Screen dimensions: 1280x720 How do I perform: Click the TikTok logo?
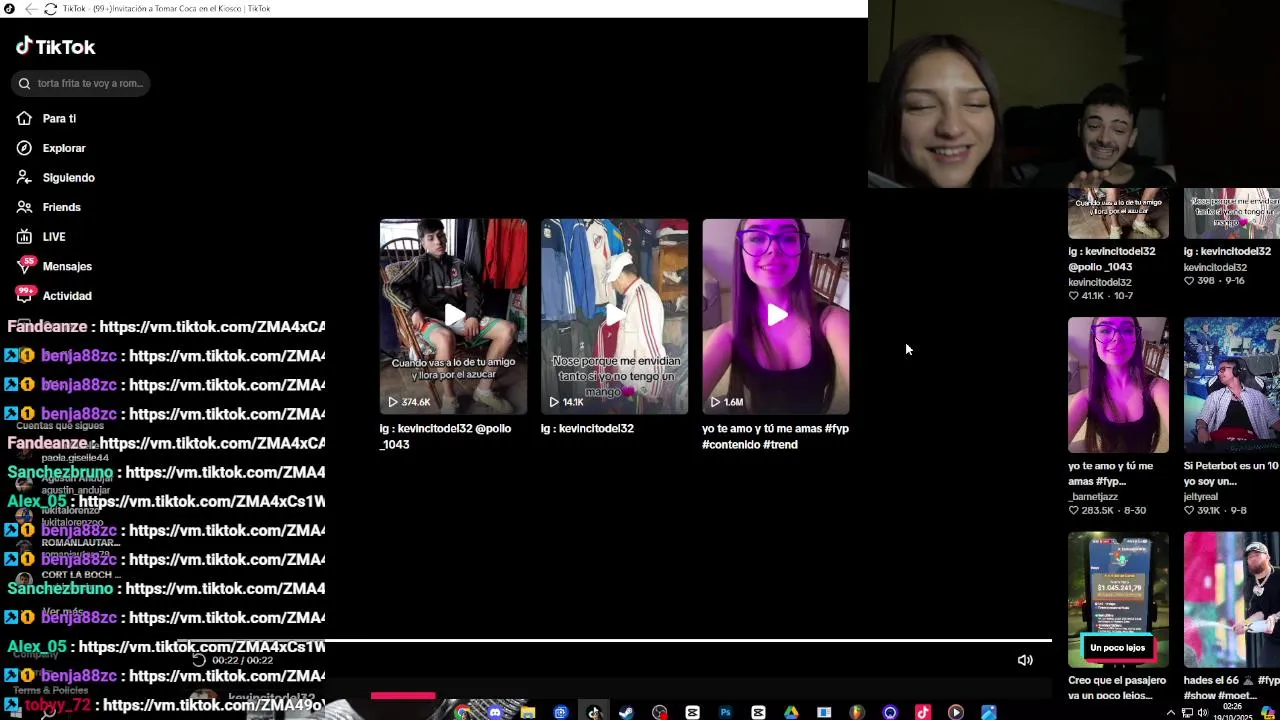coord(55,46)
